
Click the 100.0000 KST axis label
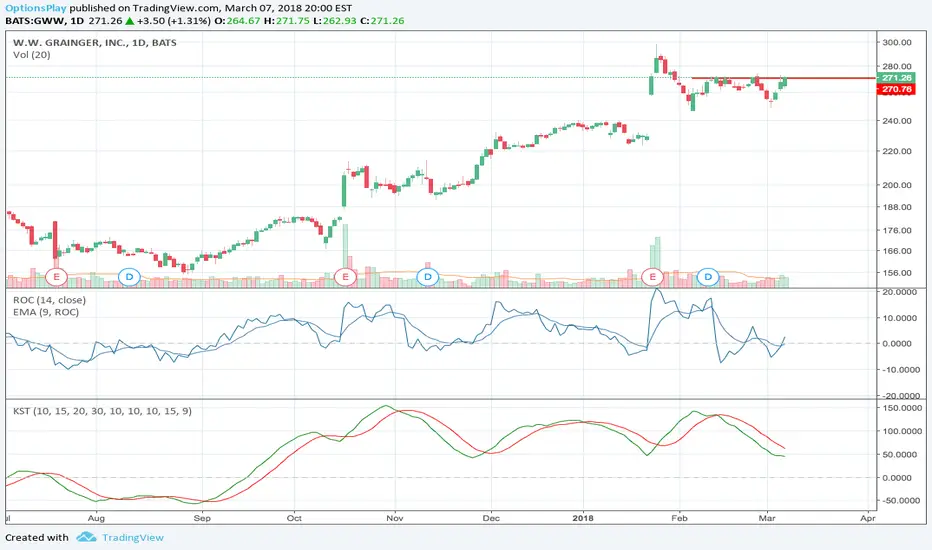pyautogui.click(x=901, y=431)
